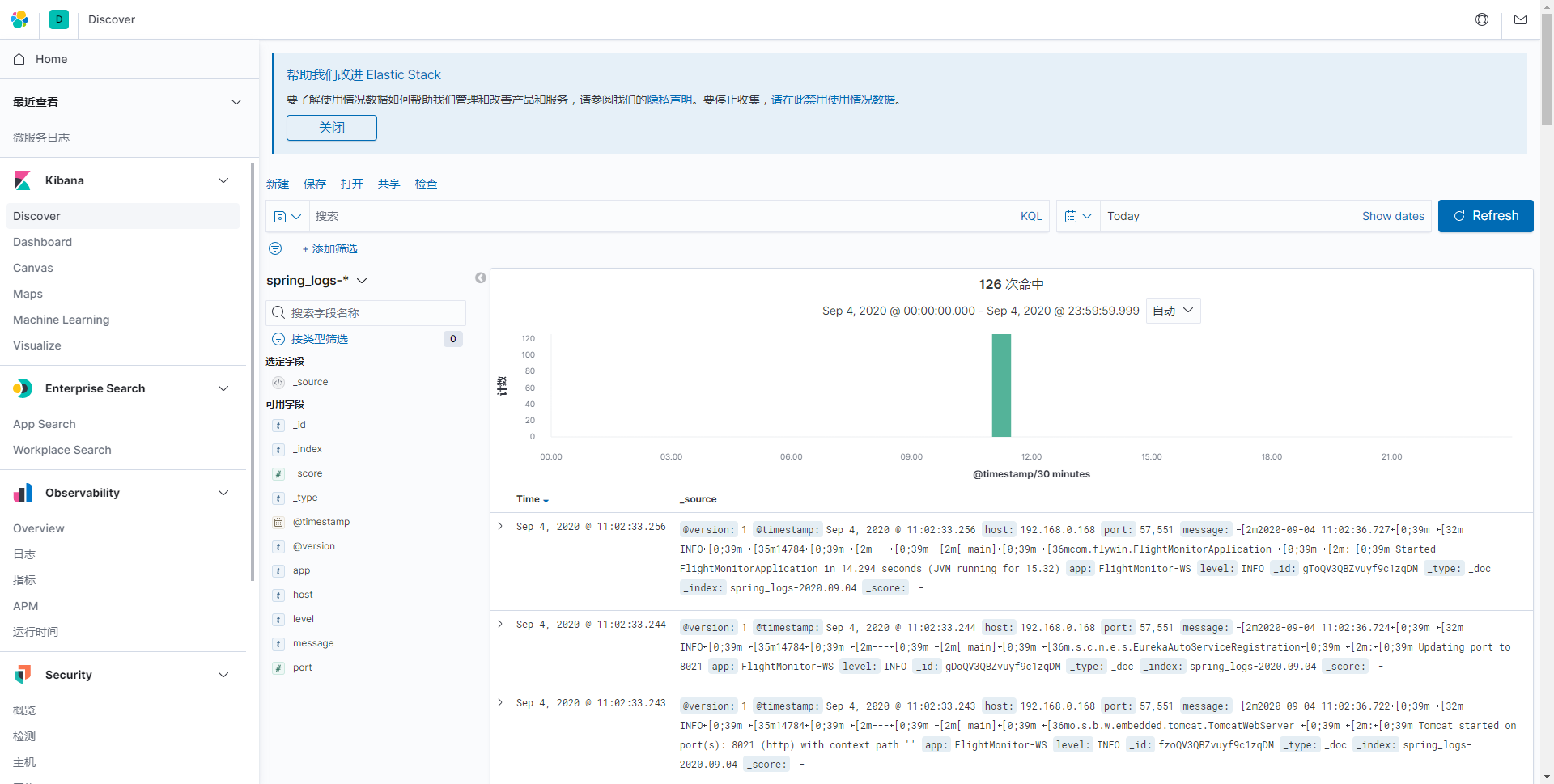
Task: Open Machine Learning in the sidebar
Action: 61,320
